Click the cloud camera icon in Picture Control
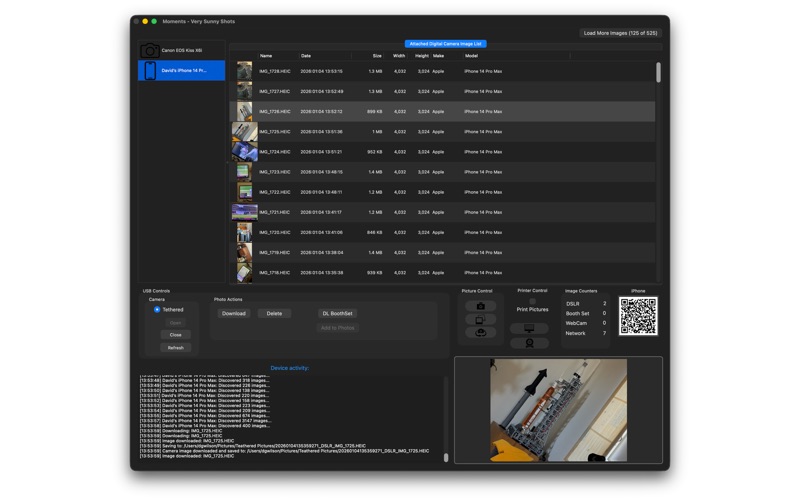Screen dimensions: 800x500 [481, 333]
